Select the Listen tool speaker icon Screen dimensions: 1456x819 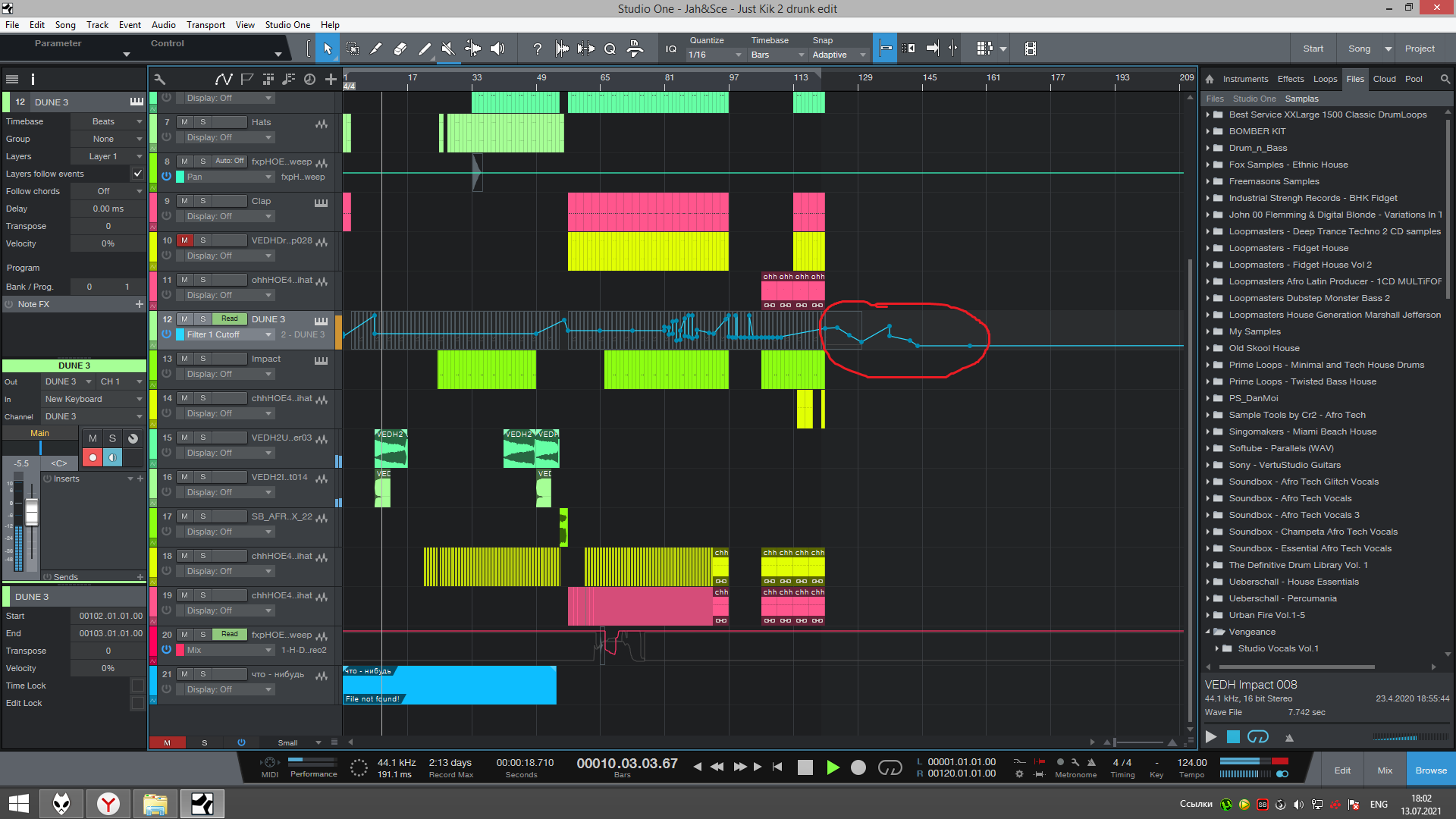pyautogui.click(x=497, y=49)
